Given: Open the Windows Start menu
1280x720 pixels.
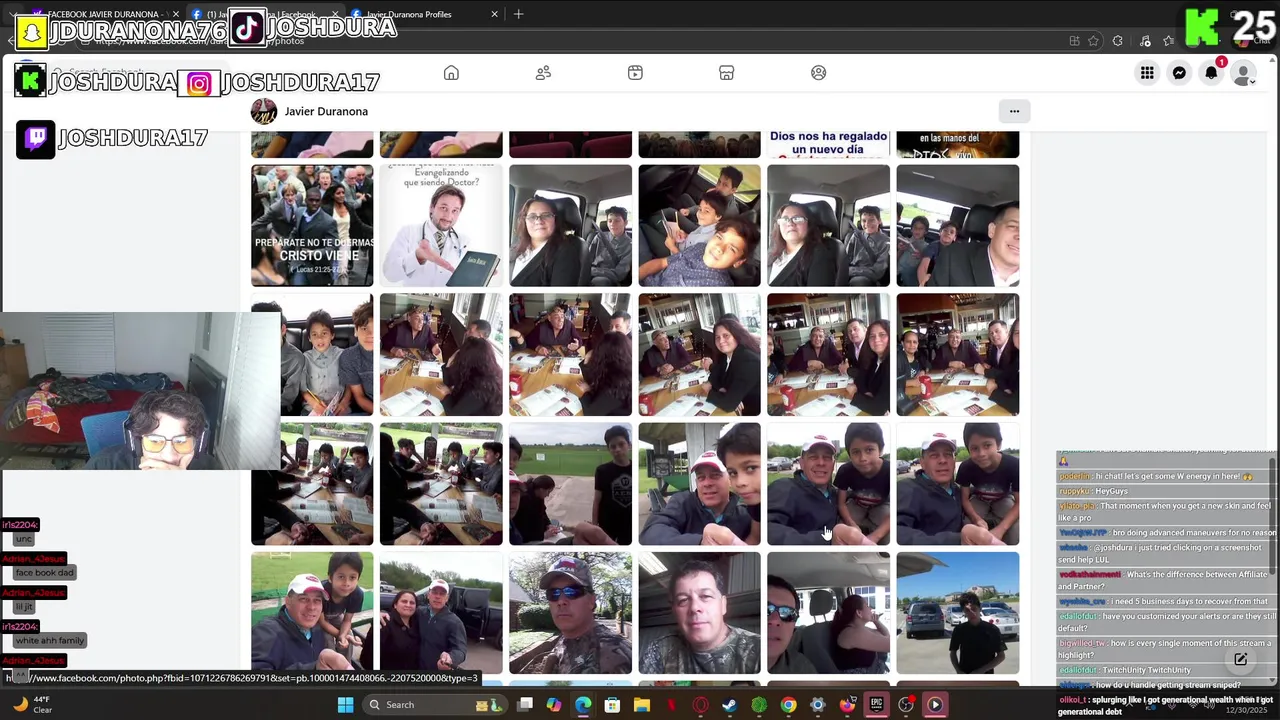Looking at the screenshot, I should 345,705.
